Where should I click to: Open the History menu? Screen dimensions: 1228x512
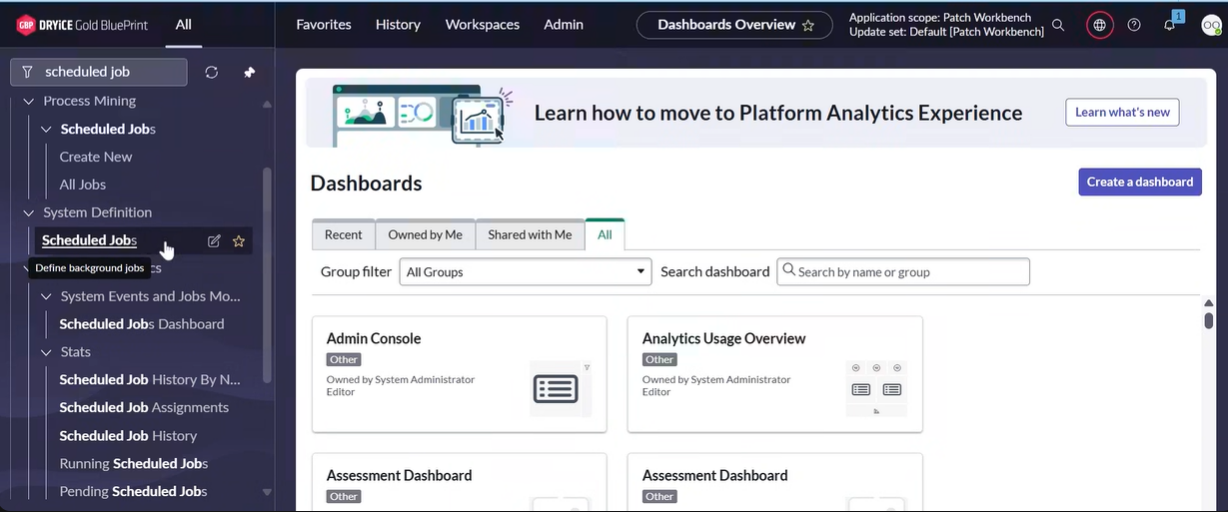398,25
